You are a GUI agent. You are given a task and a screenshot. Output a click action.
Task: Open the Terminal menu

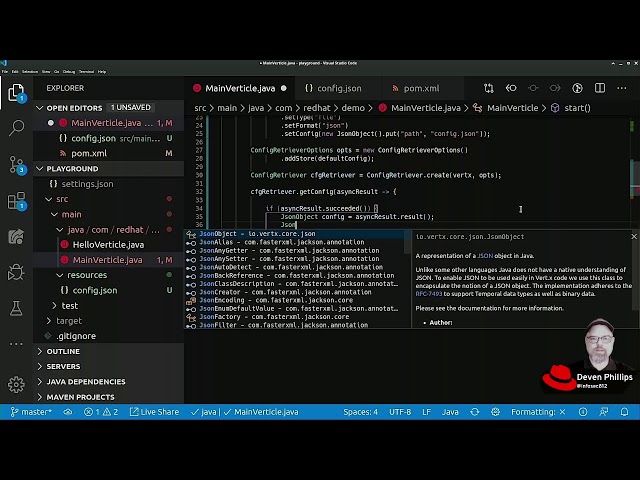coord(86,71)
